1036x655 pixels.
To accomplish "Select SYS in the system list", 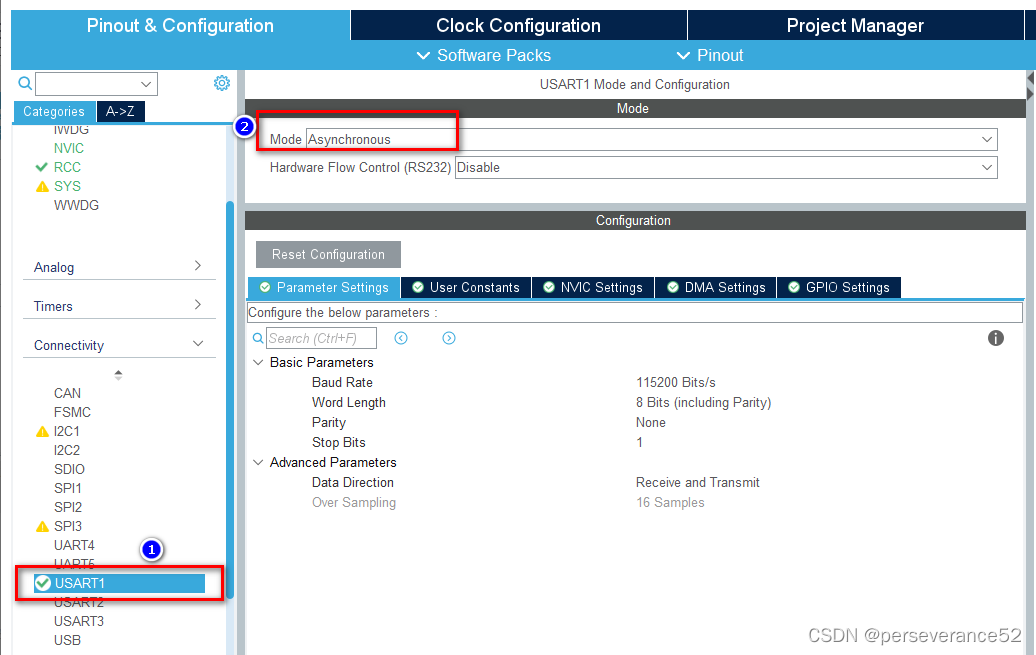I will coord(67,186).
